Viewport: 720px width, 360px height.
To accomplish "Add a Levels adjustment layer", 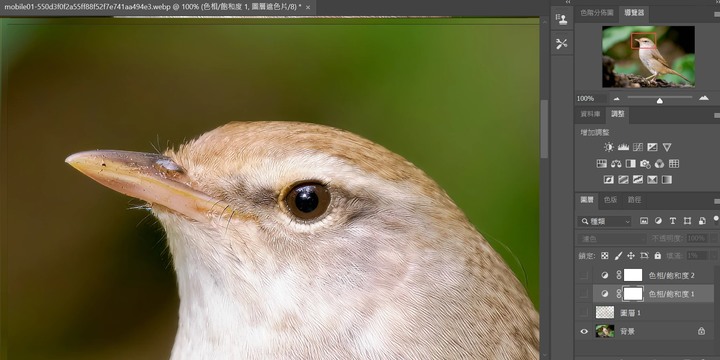I will coord(623,147).
